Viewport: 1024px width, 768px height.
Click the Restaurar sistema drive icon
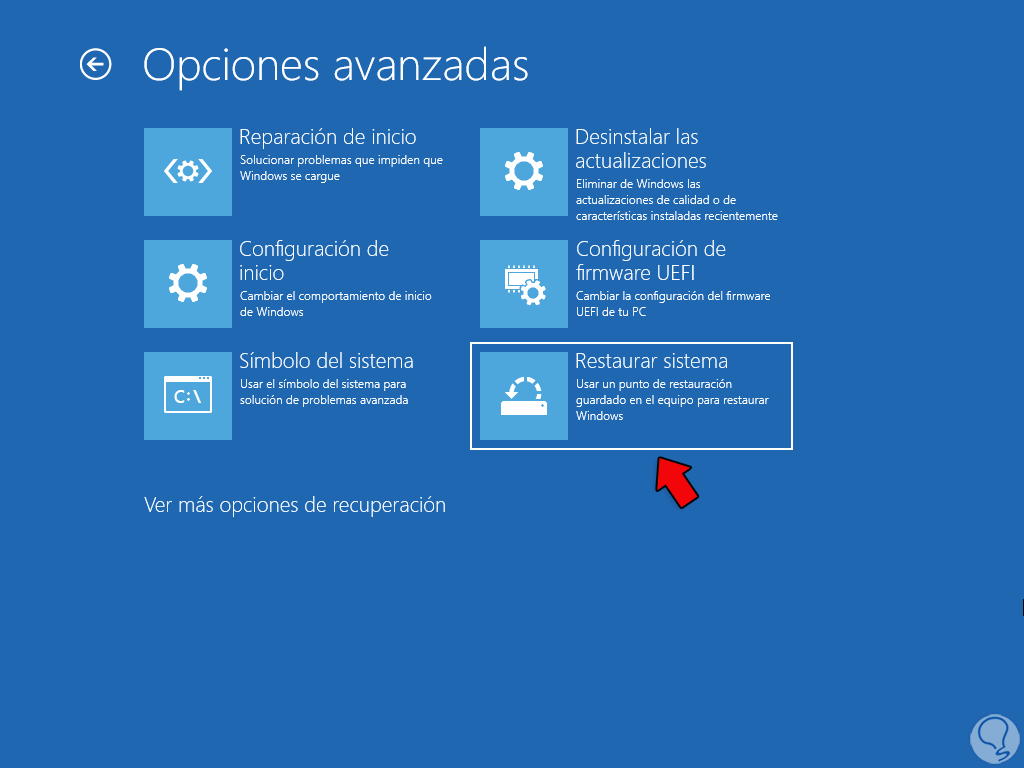click(524, 396)
